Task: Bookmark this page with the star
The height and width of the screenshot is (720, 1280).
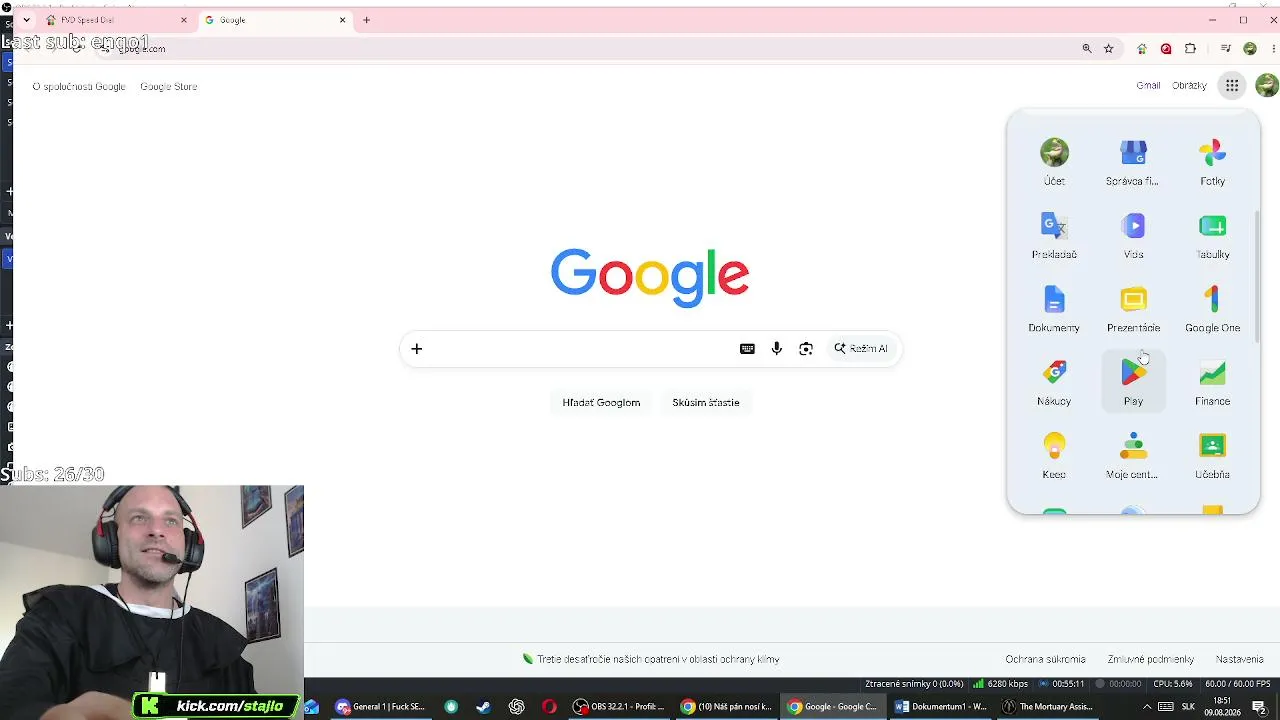Action: pyautogui.click(x=1108, y=48)
